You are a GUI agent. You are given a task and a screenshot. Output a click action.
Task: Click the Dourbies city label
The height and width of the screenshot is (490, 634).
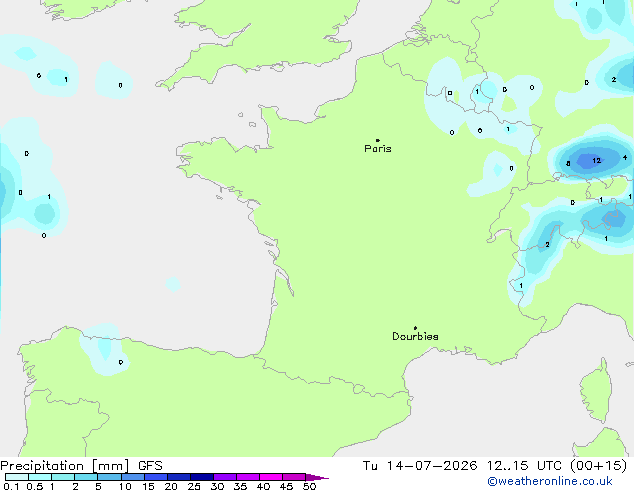(x=415, y=336)
